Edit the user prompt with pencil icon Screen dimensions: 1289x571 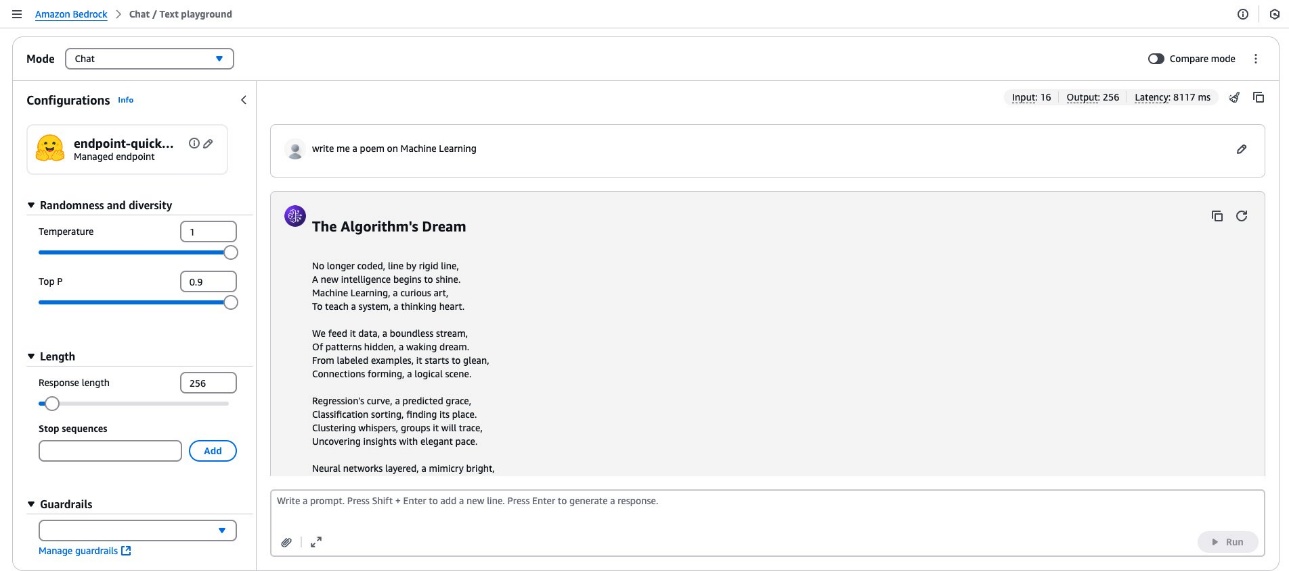tap(1242, 149)
